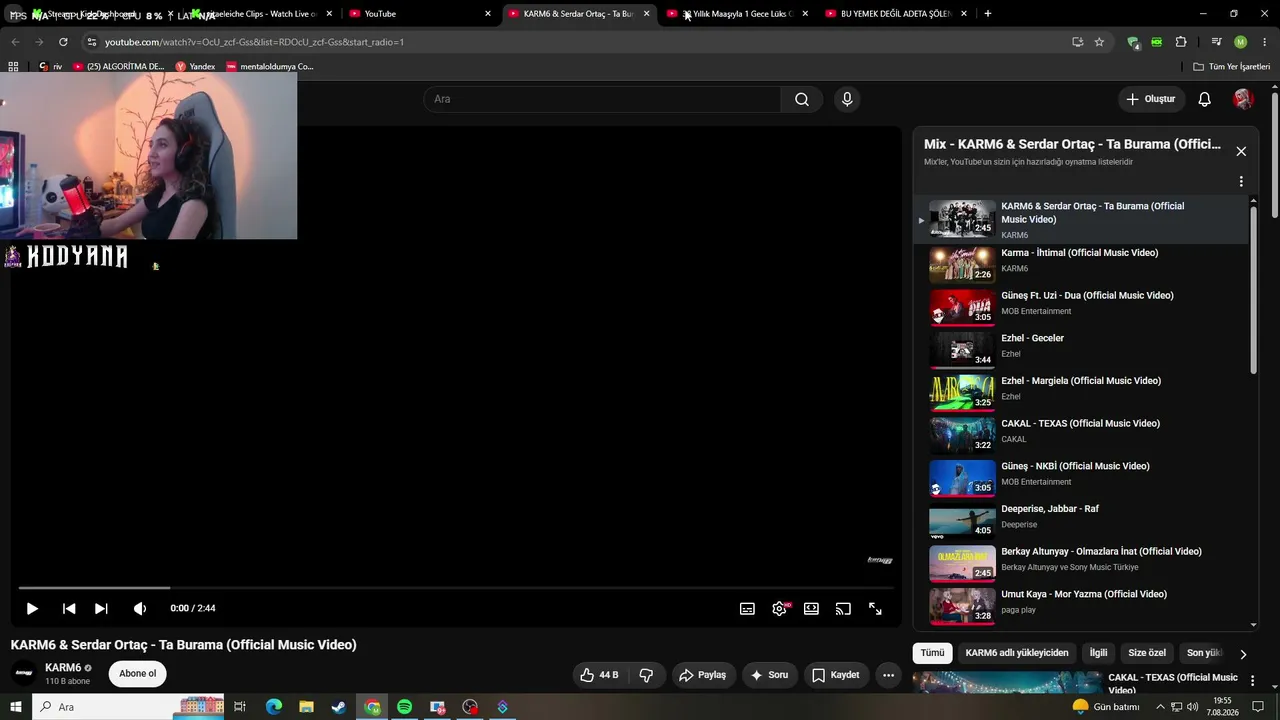Like the video with 44 B likes
The image size is (1280, 720).
[x=598, y=675]
